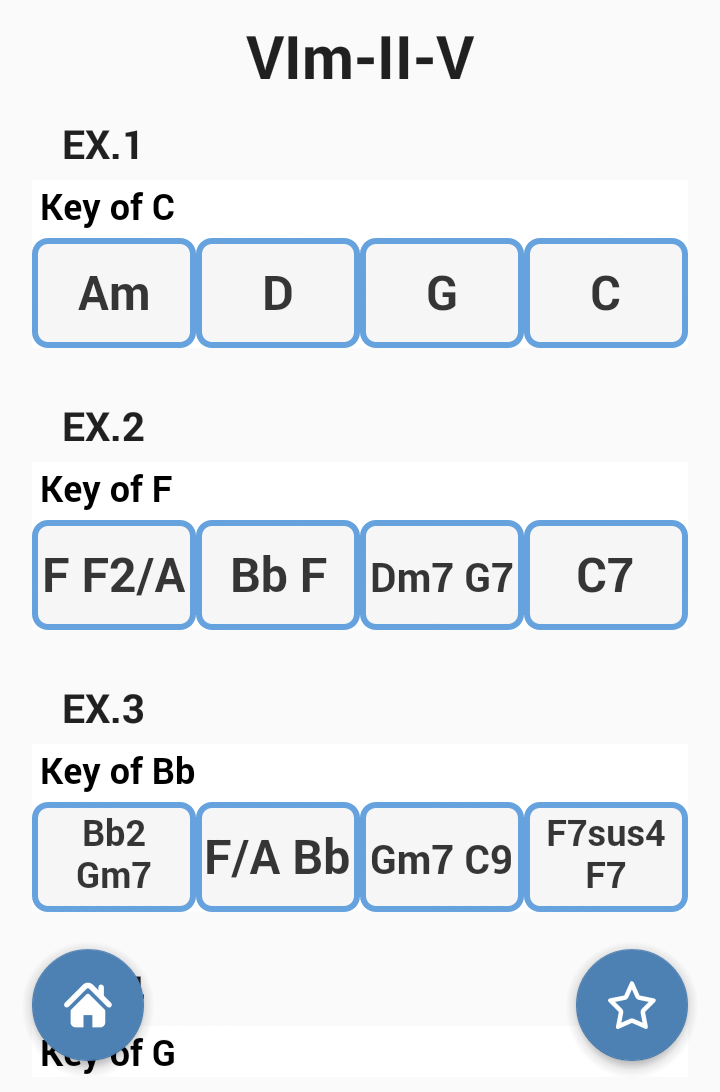Select the Bb F chord box
Screen dimensions: 720x1092
pos(278,576)
